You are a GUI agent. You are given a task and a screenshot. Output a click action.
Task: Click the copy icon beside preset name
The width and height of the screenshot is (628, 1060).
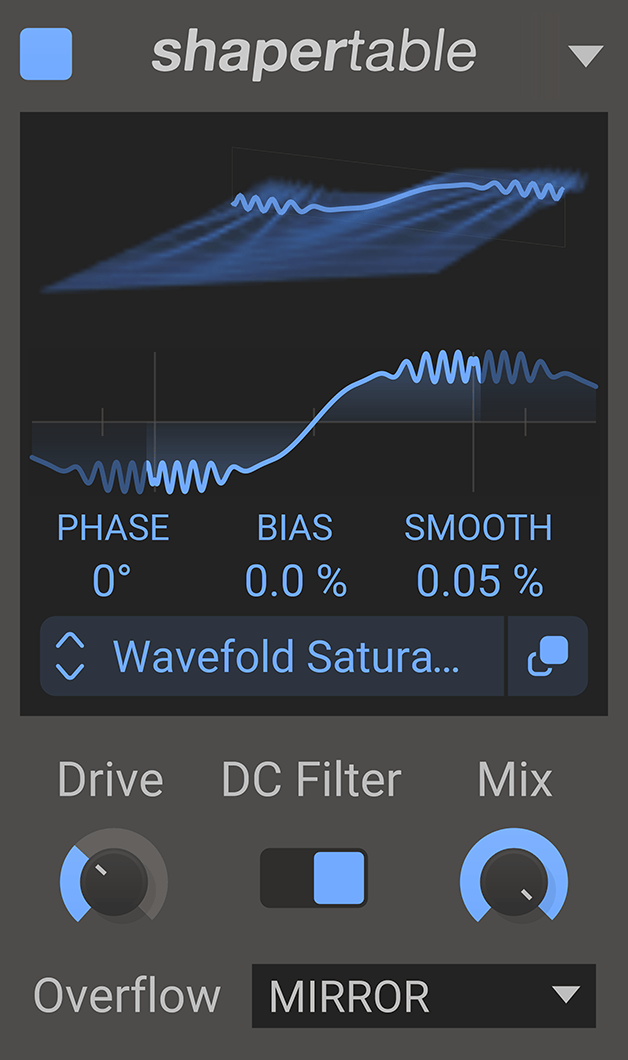coord(548,657)
